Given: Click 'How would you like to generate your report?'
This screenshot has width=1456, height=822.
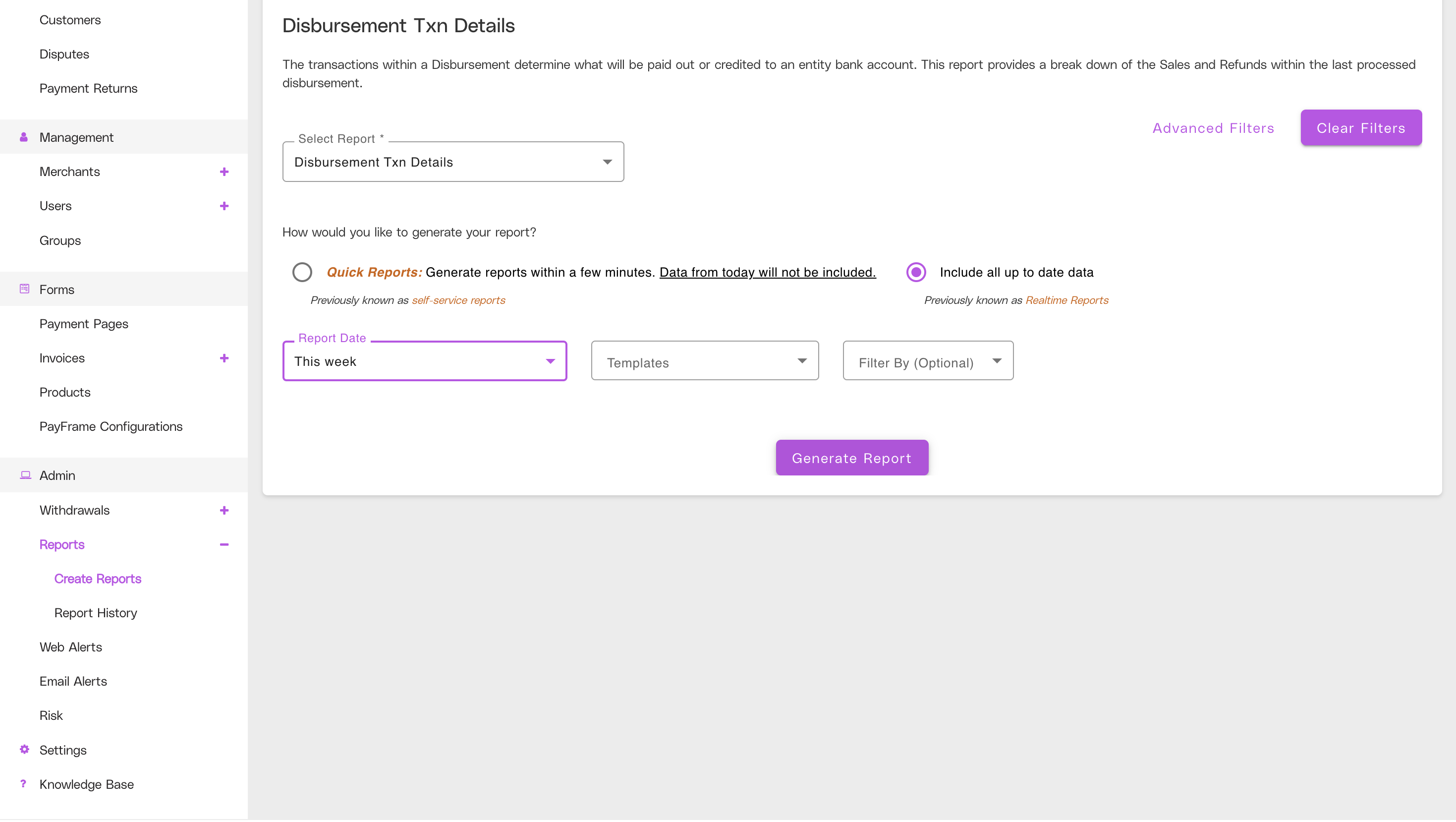Looking at the screenshot, I should coord(409,233).
